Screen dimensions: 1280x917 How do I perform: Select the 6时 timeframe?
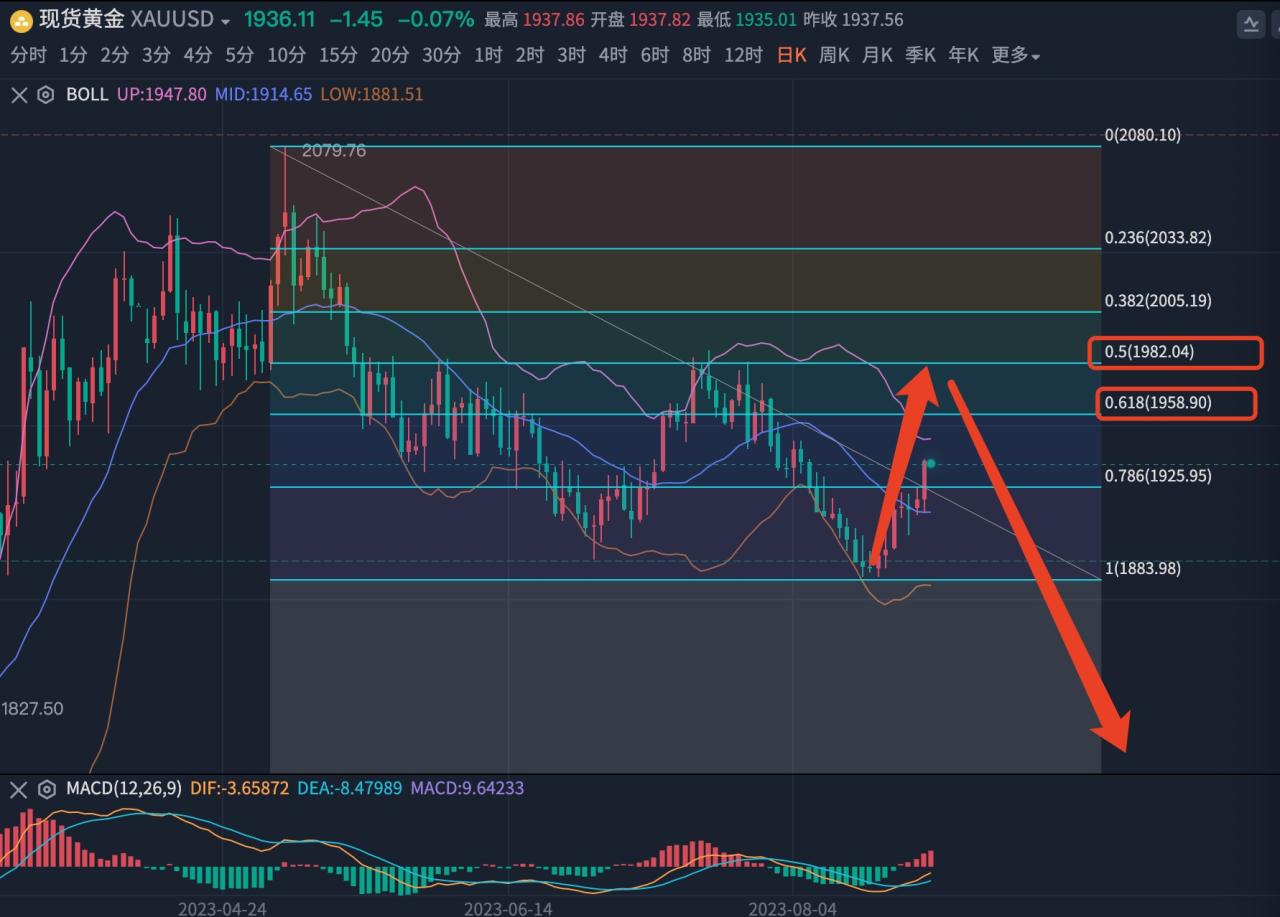pos(654,56)
